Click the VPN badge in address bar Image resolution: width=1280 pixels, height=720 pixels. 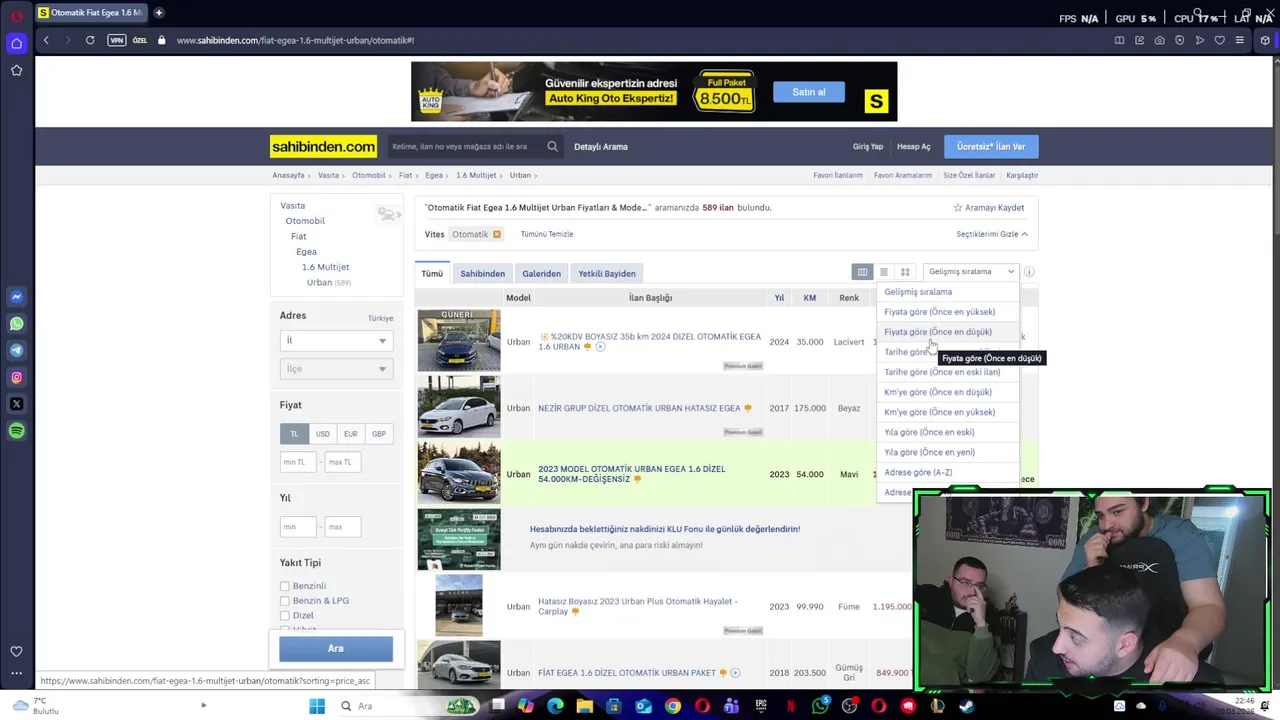point(117,40)
